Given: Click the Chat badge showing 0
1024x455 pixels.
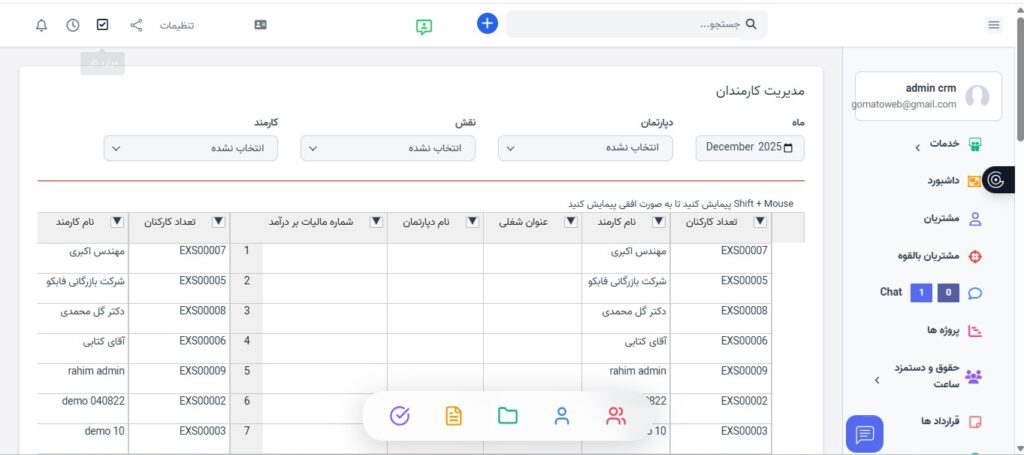Looking at the screenshot, I should (948, 293).
